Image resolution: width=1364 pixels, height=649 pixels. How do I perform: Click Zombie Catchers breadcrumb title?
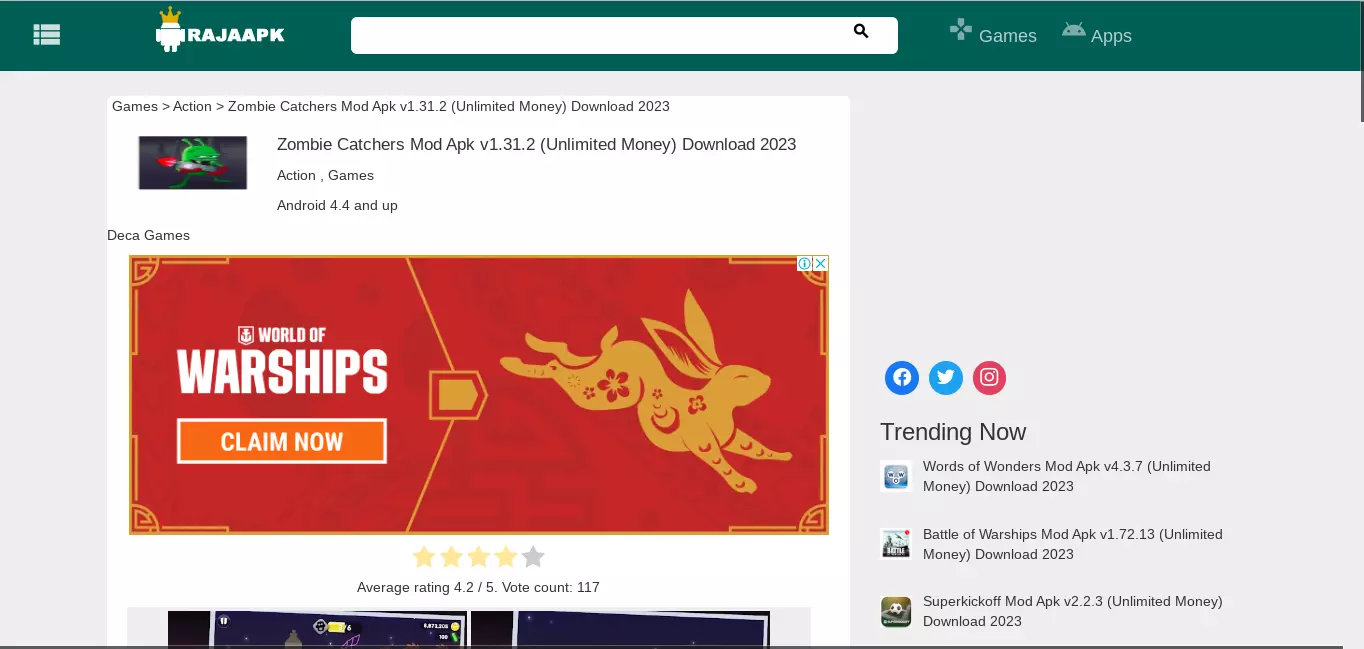click(449, 106)
